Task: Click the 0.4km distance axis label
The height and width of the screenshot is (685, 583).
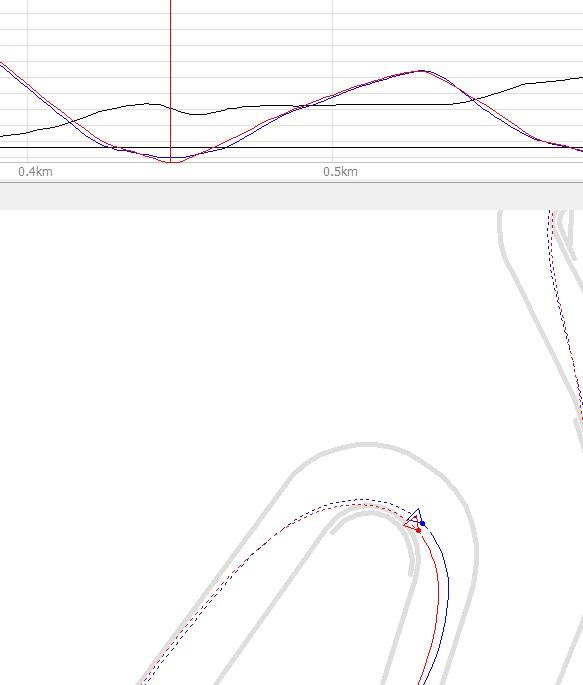Action: point(35,172)
